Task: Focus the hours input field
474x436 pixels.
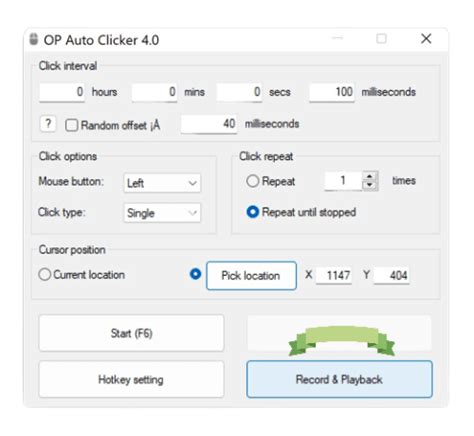Action: (62, 92)
